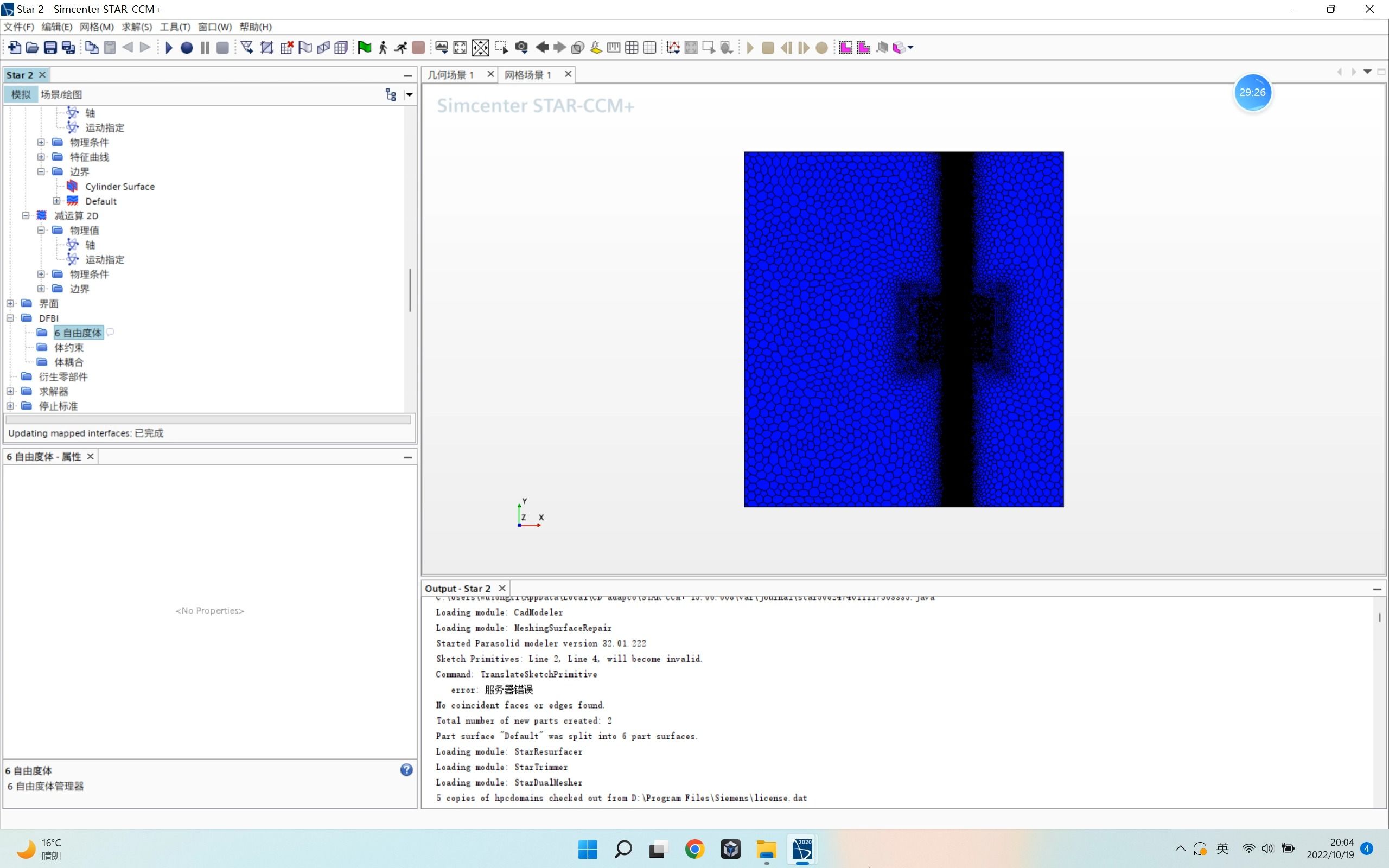Screen dimensions: 1389x868
Task: Toggle tree view mode icon
Action: click(x=391, y=95)
